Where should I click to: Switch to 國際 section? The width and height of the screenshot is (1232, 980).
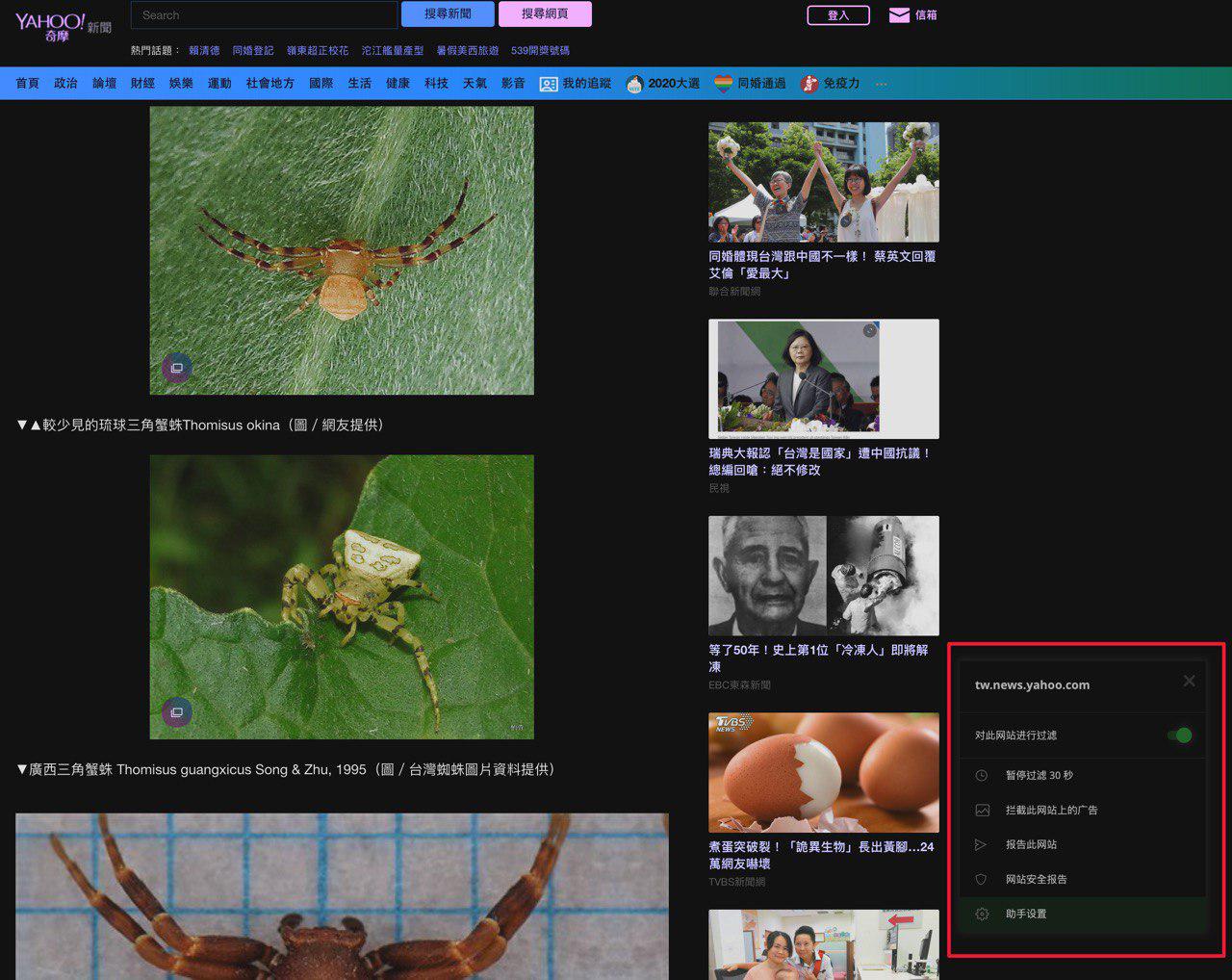pos(321,84)
